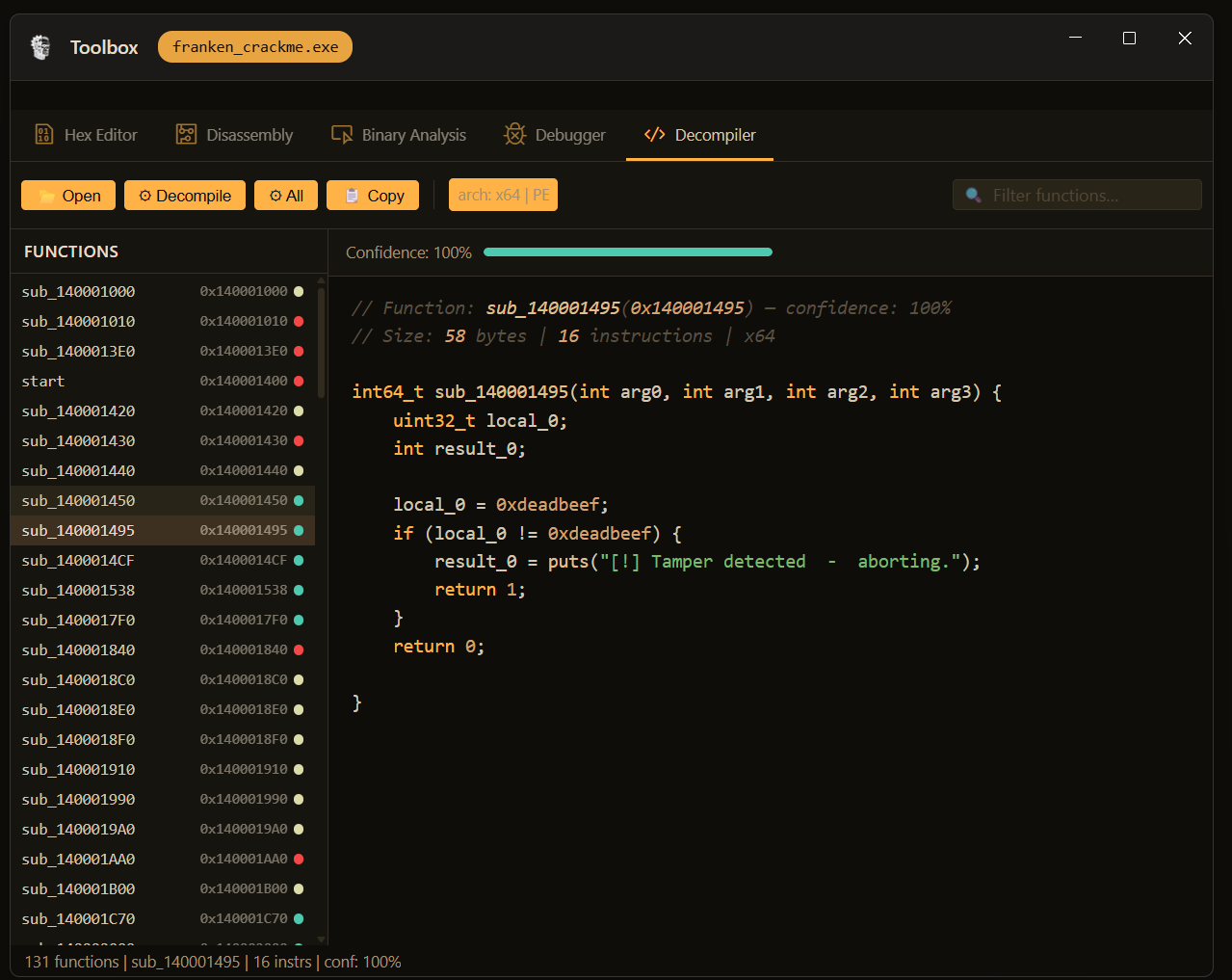The image size is (1232, 980).
Task: Select function sub_140001495
Action: [163, 530]
